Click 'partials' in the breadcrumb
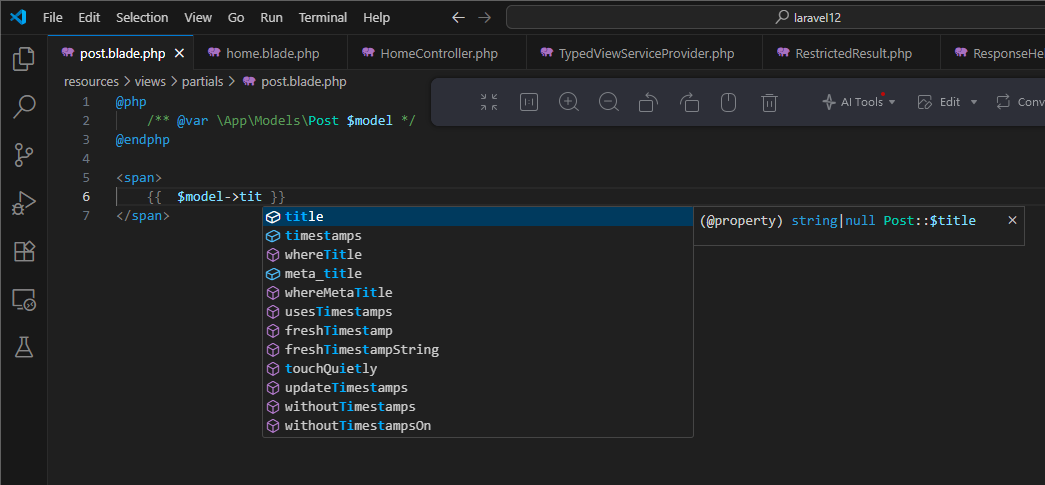 pyautogui.click(x=204, y=82)
